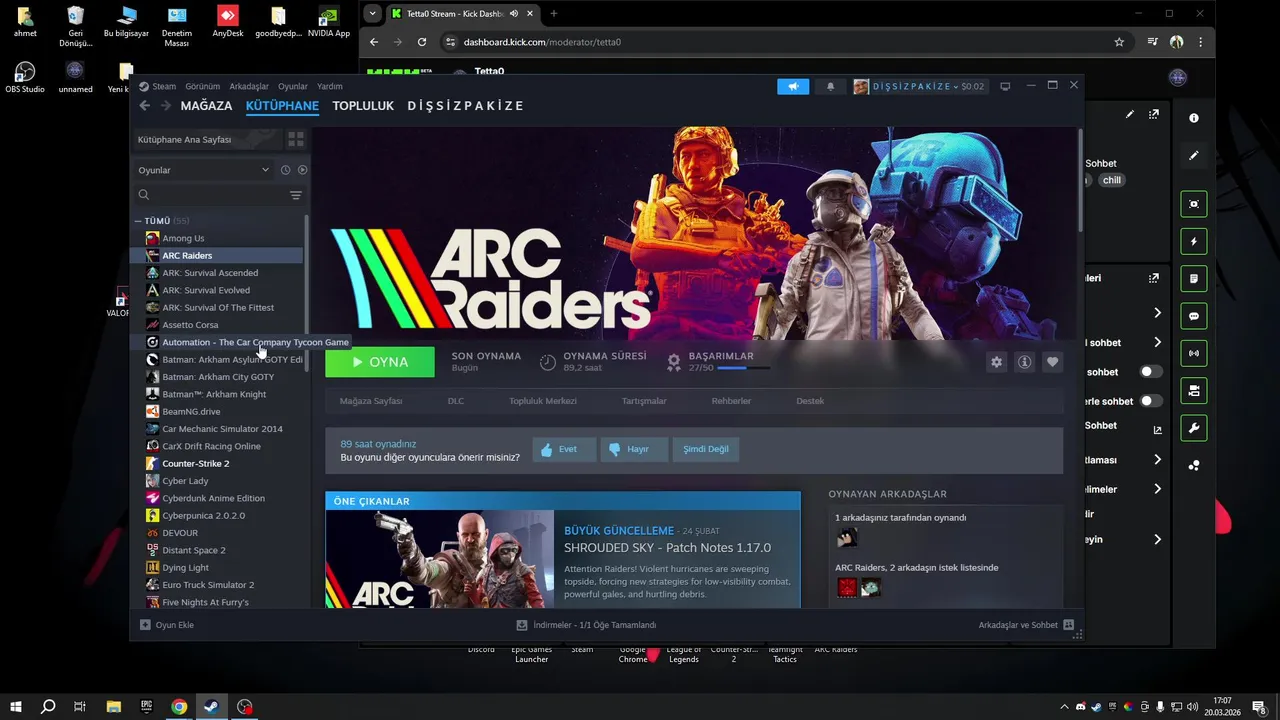This screenshot has height=720, width=1280.
Task: Open Chrome tab search dropdown arrow
Action: point(372,13)
